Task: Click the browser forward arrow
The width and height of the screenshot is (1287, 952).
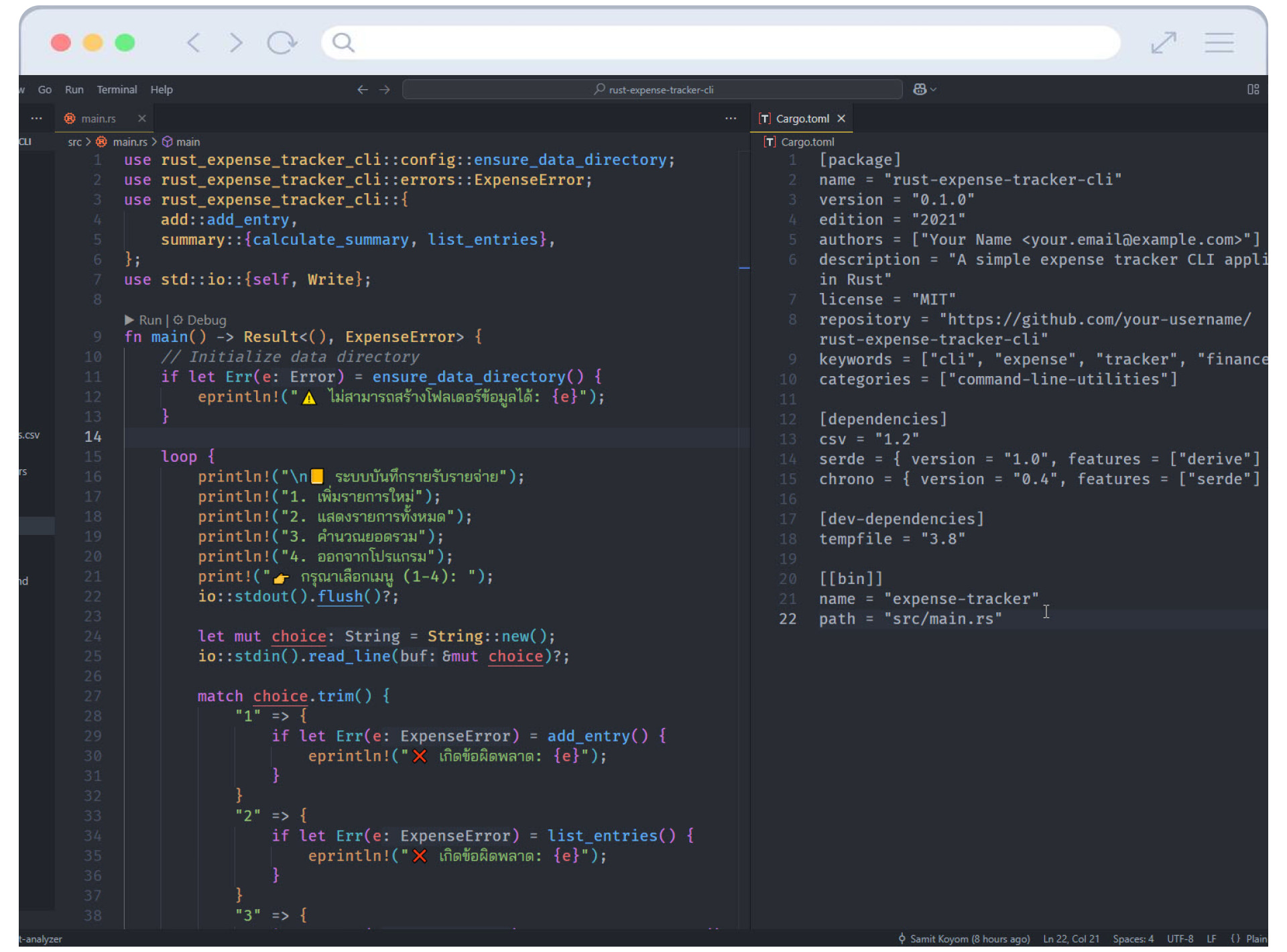Action: pyautogui.click(x=236, y=43)
